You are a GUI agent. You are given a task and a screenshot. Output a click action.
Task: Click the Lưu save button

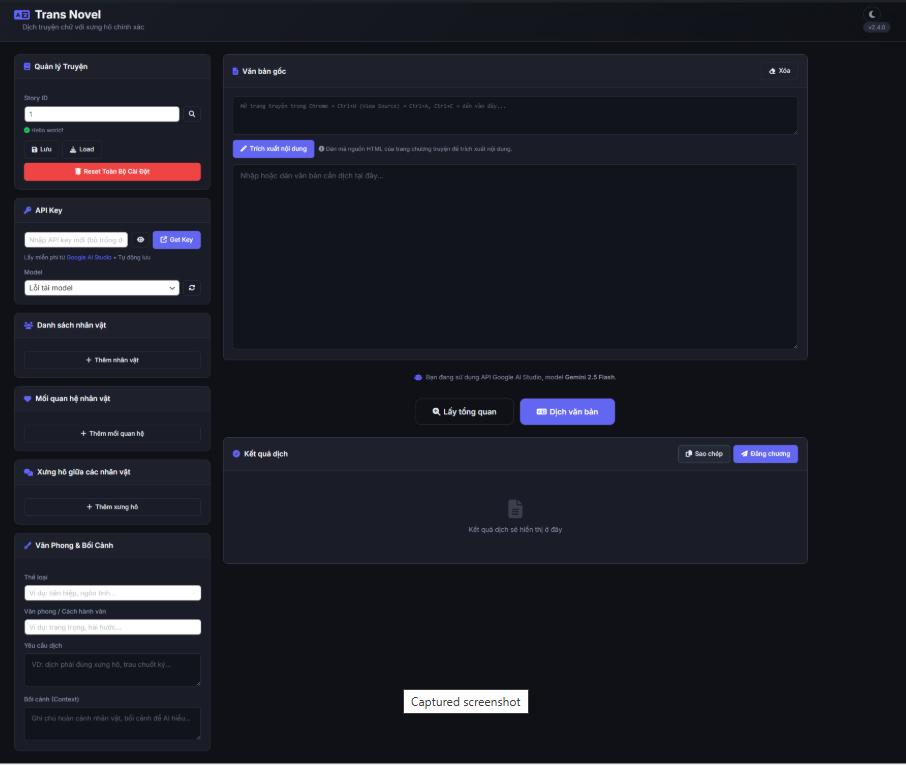[x=42, y=149]
